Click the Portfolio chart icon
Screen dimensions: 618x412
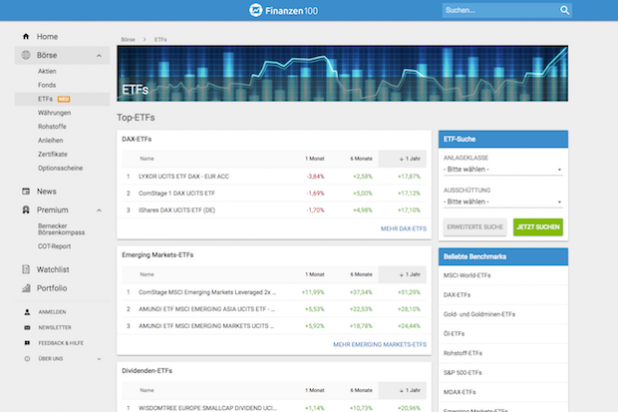coord(26,288)
